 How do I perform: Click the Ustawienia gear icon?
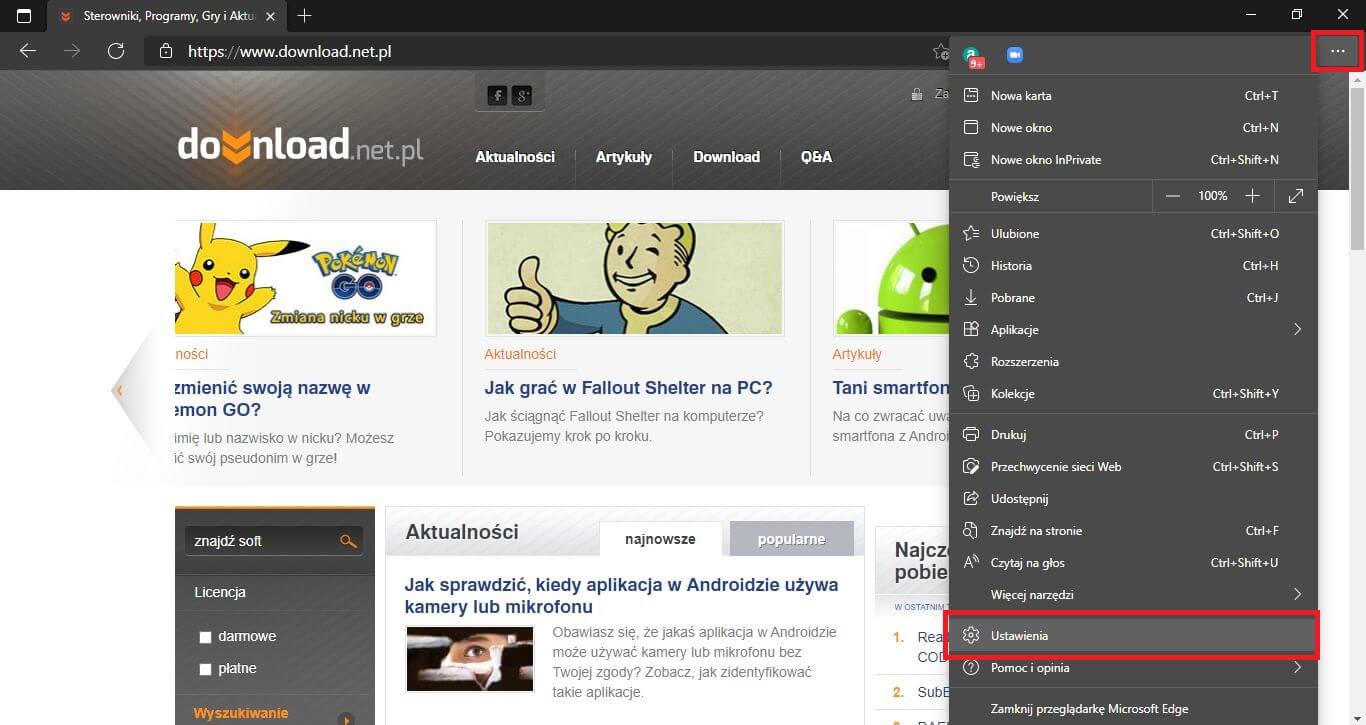[970, 635]
